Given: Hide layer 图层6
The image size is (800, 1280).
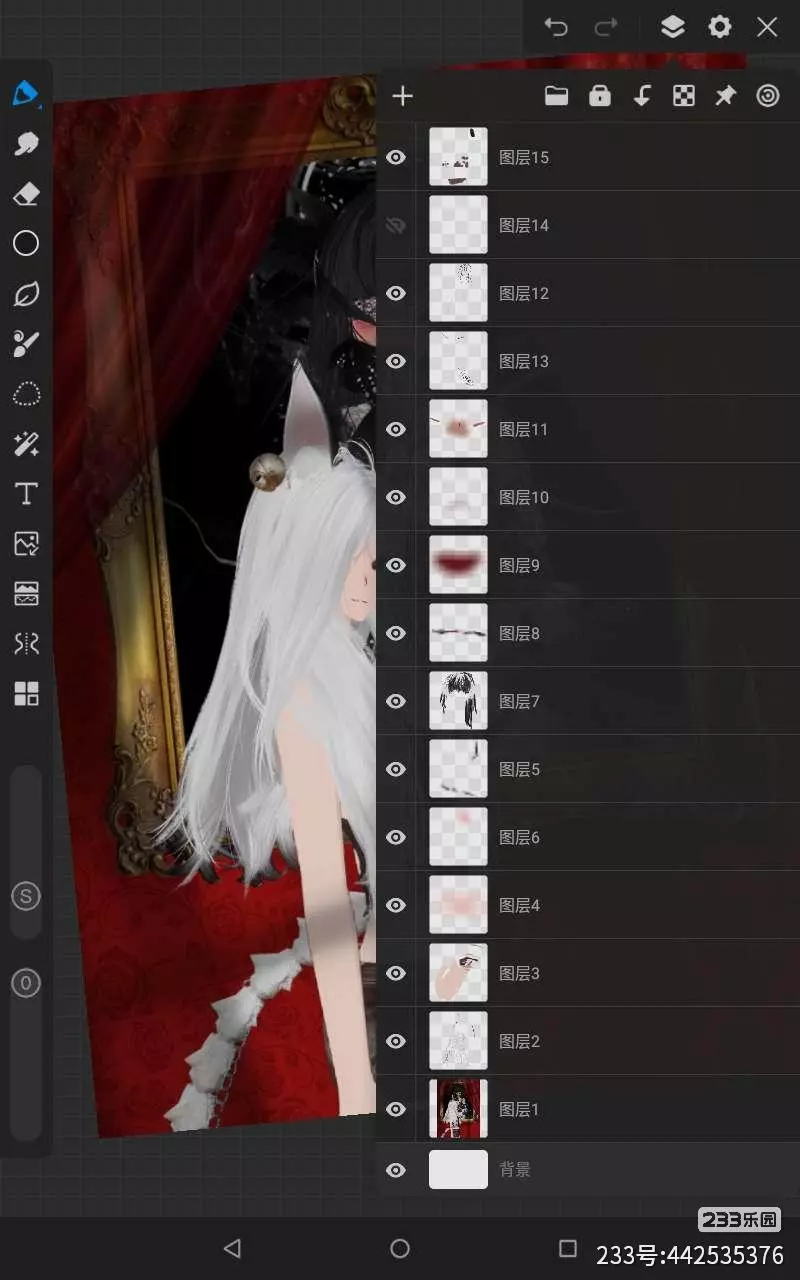Looking at the screenshot, I should click(x=397, y=837).
